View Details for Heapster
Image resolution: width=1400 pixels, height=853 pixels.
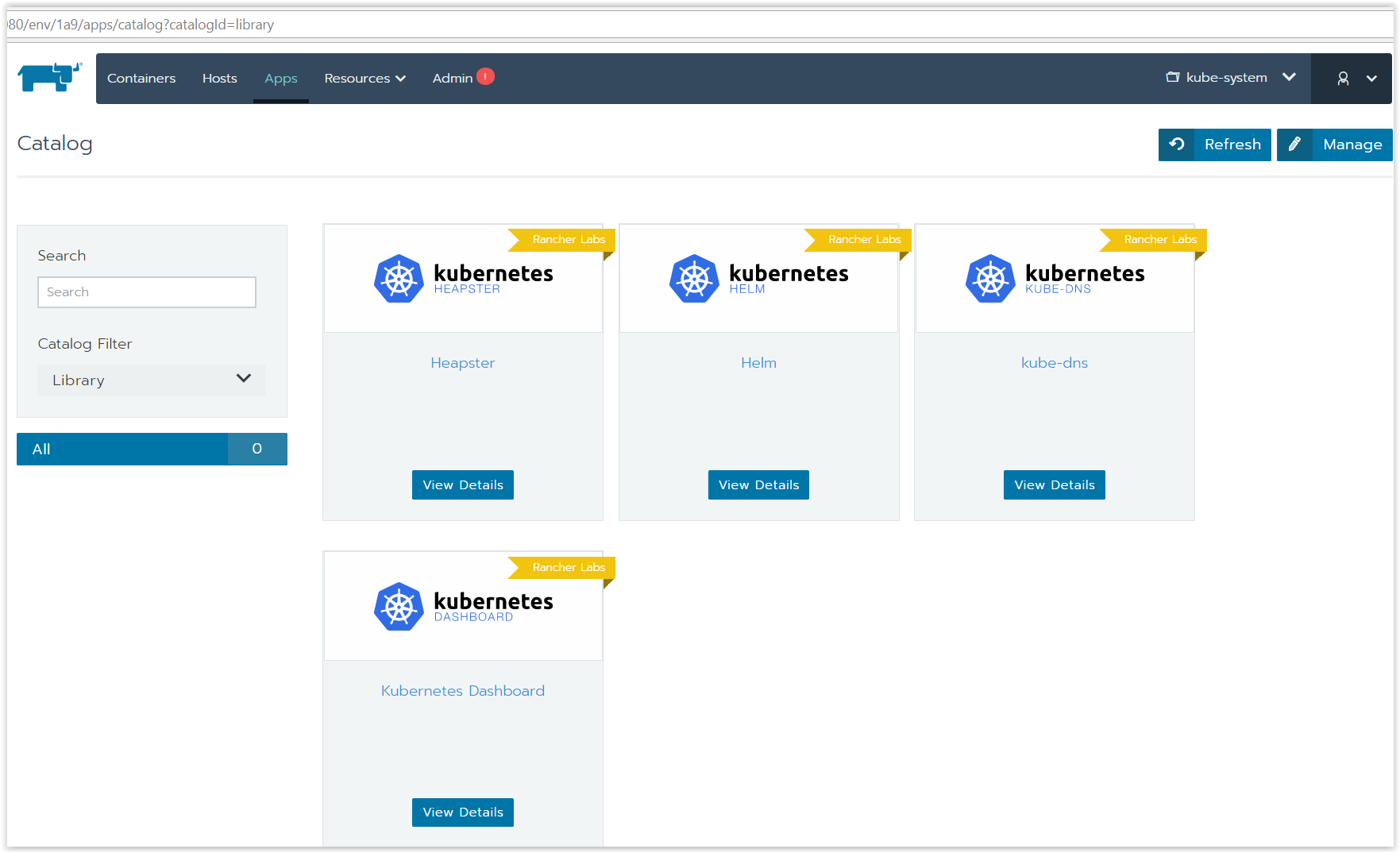click(463, 485)
